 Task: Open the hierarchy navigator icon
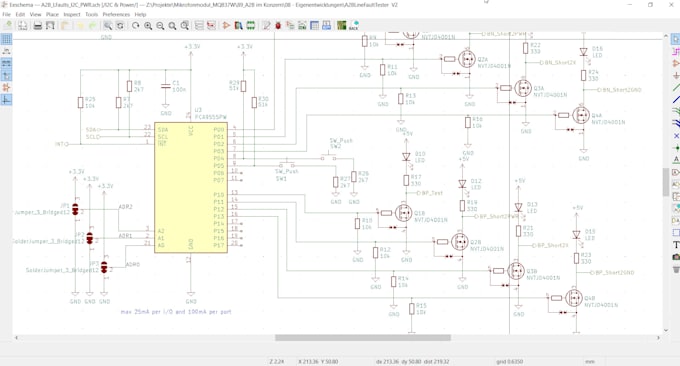tap(199, 26)
